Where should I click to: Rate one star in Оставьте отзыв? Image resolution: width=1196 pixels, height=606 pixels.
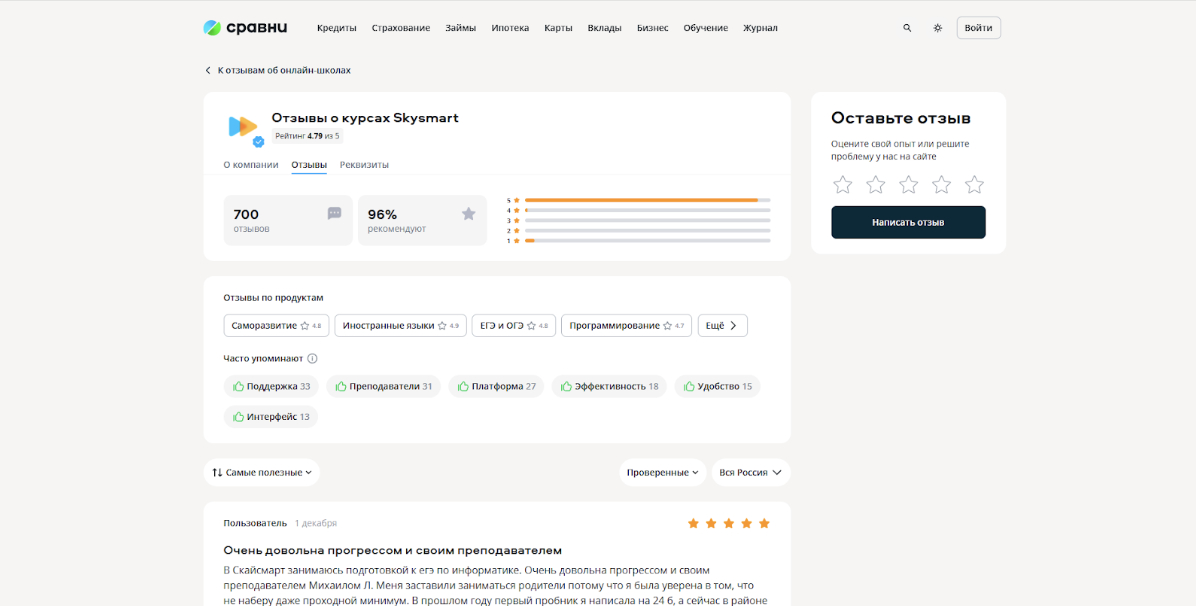click(x=842, y=185)
